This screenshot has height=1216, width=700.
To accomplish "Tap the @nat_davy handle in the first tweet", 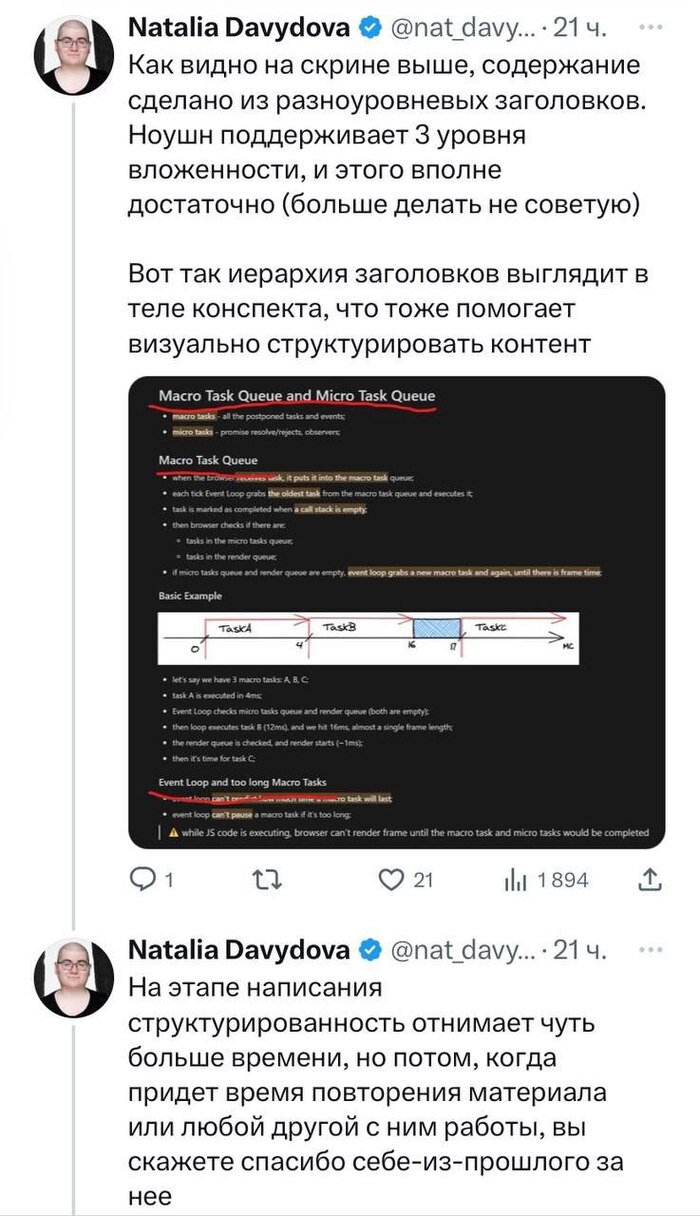I will [462, 29].
